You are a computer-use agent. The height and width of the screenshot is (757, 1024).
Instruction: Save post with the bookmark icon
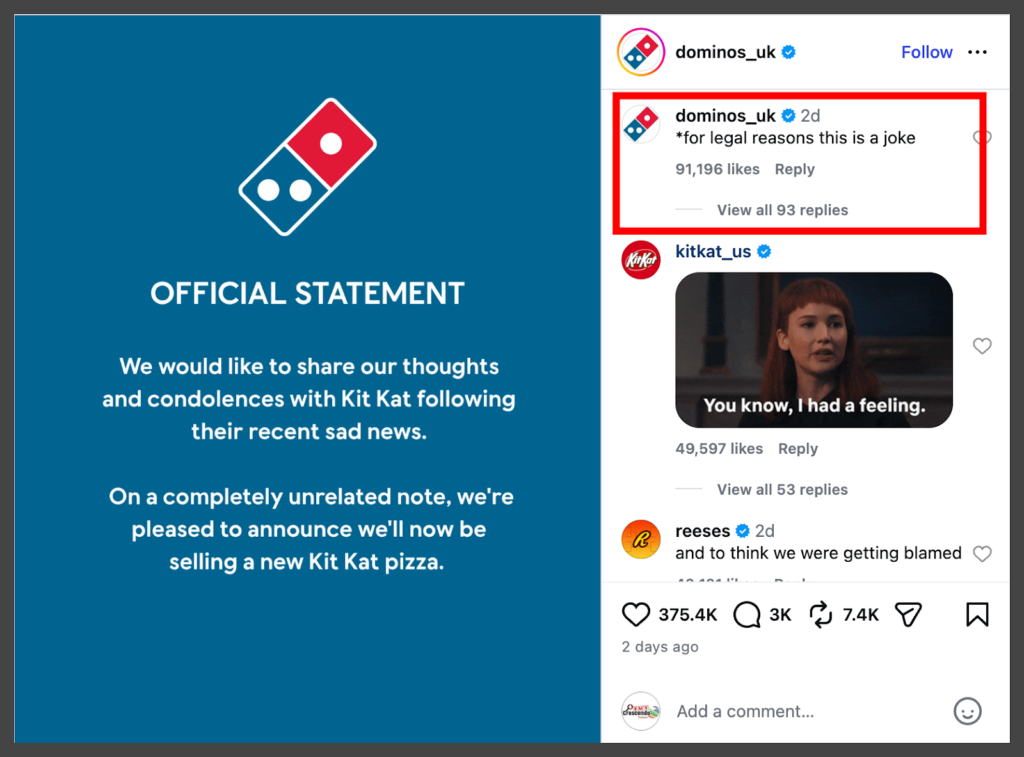click(977, 614)
